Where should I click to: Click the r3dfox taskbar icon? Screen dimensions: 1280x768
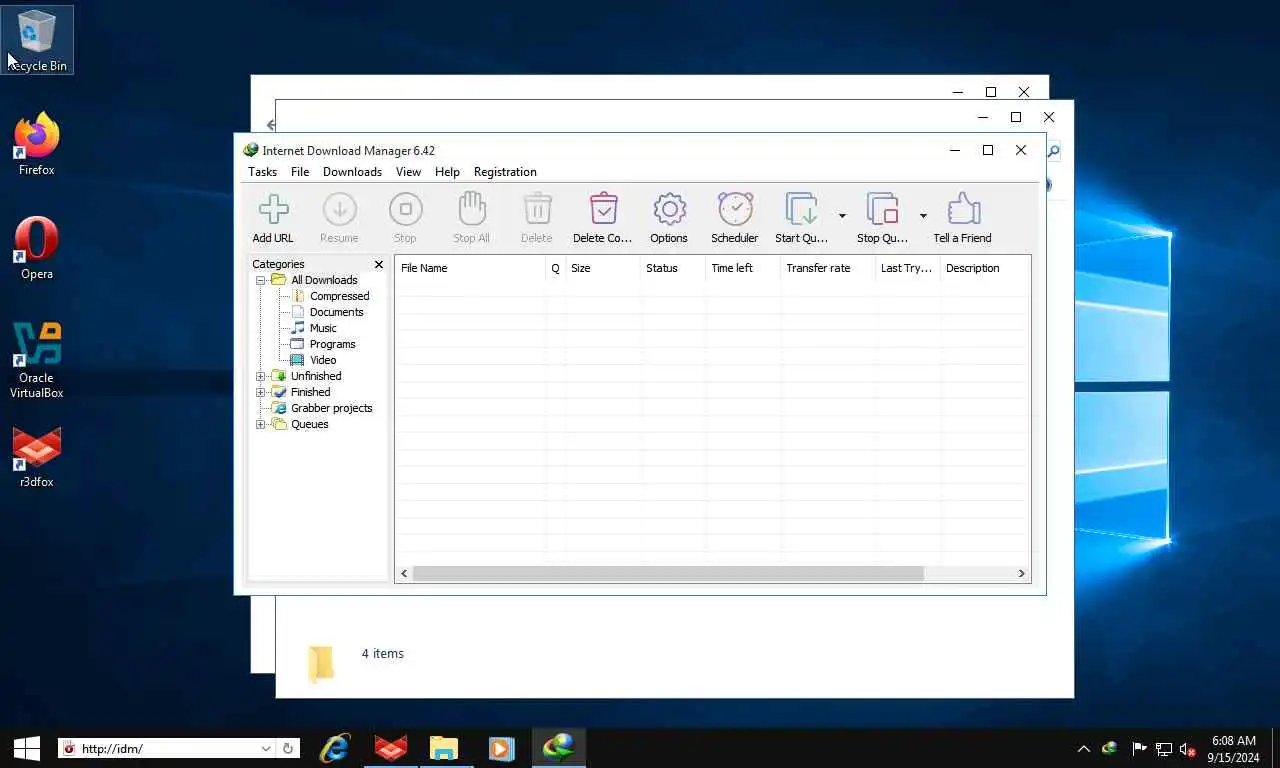pos(390,748)
